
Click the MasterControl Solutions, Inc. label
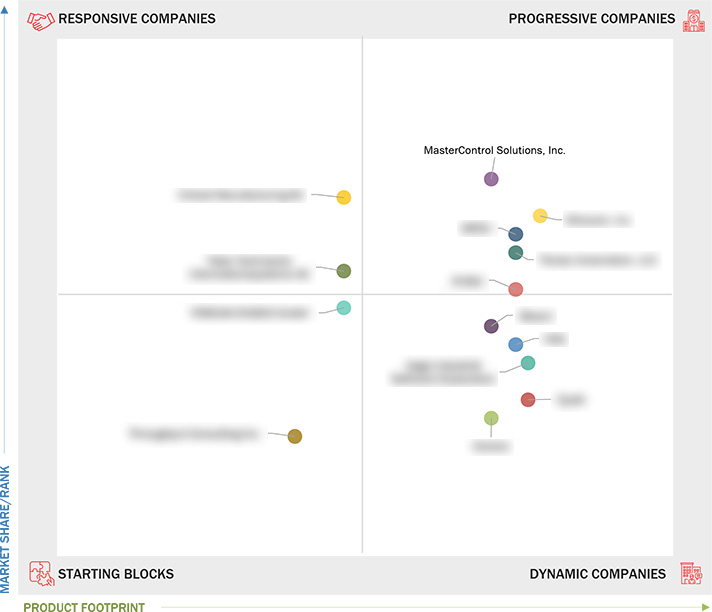click(494, 150)
